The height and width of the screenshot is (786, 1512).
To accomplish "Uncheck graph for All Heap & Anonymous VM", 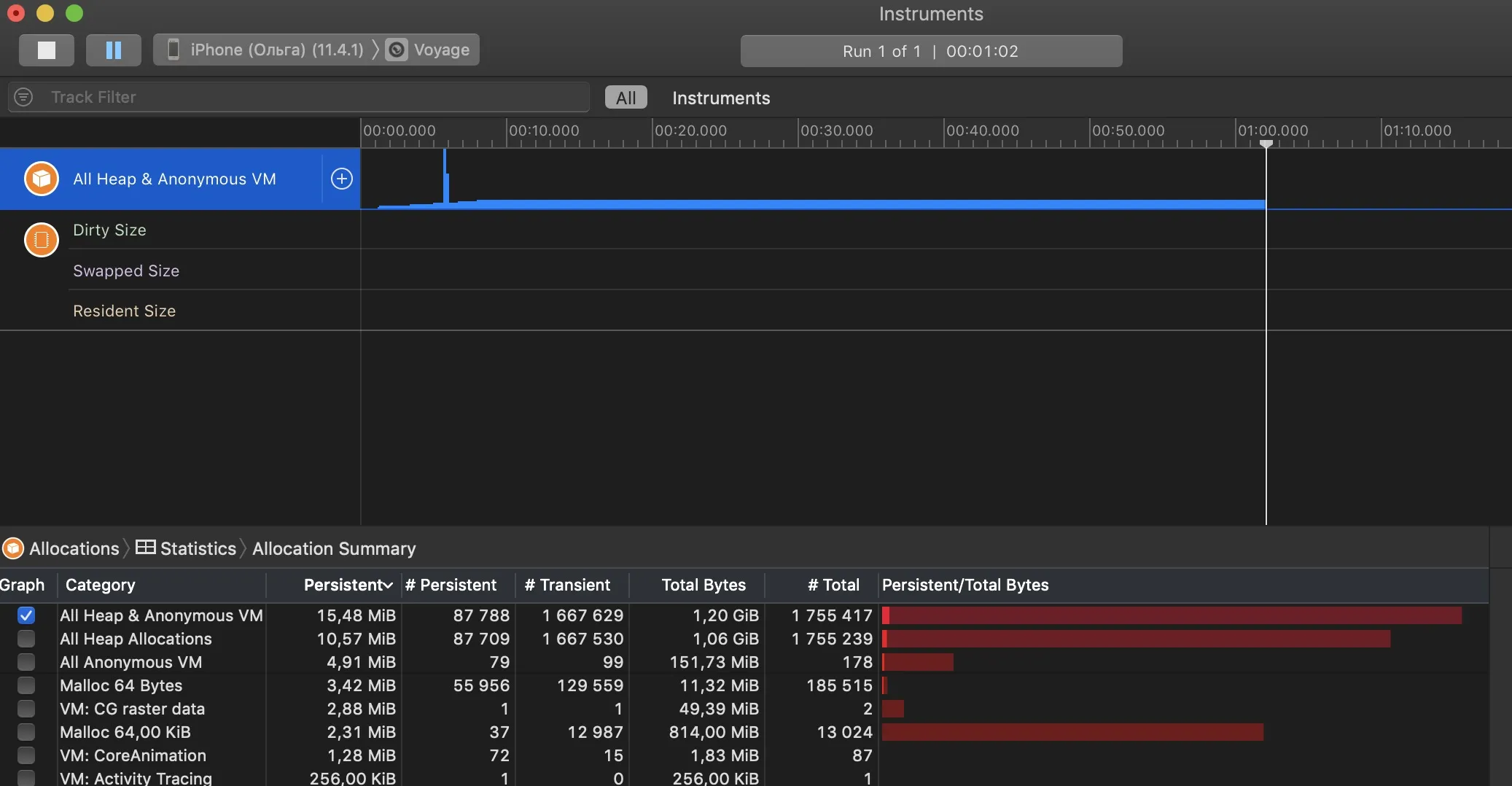I will 26,615.
